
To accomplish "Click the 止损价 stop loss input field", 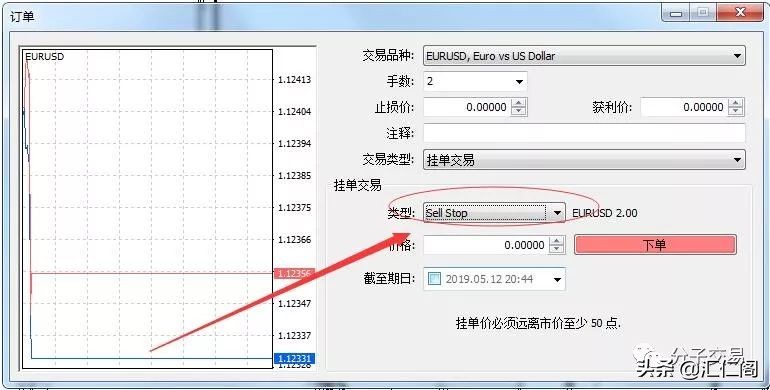I will [467, 107].
